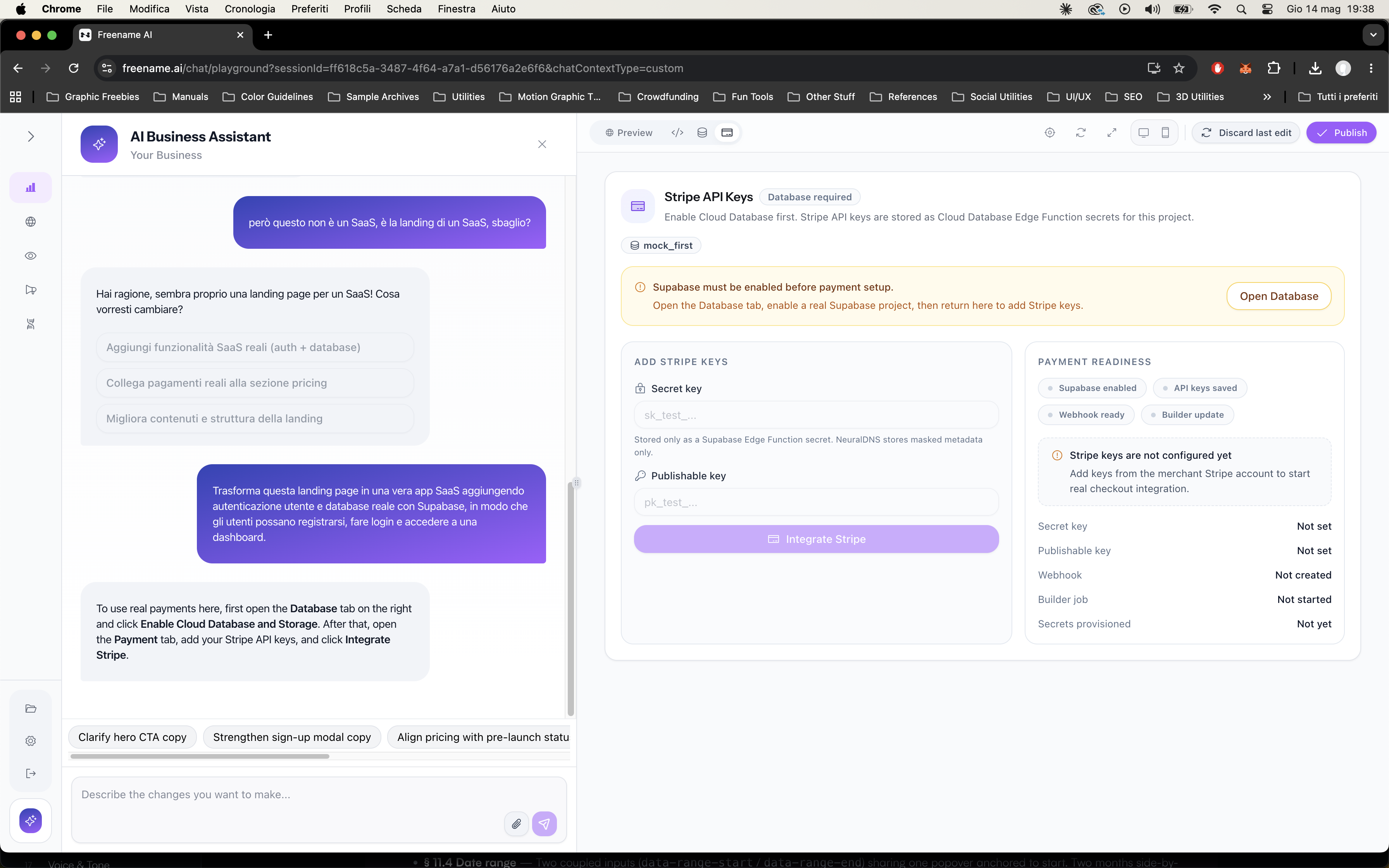Open the analytics bar chart sidebar icon

(x=30, y=188)
